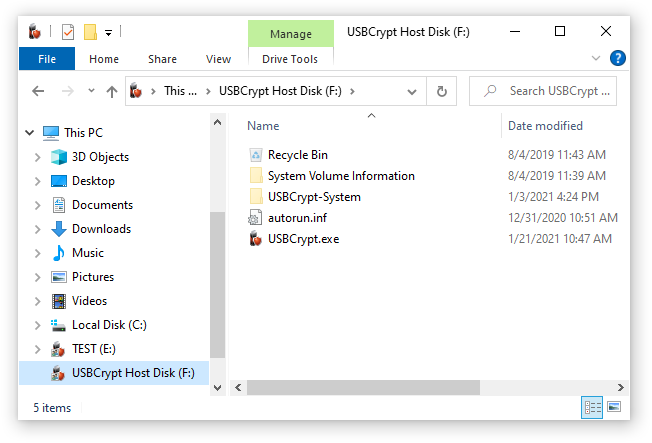
Task: Click the 'This ...' breadcrumb
Action: [180, 91]
